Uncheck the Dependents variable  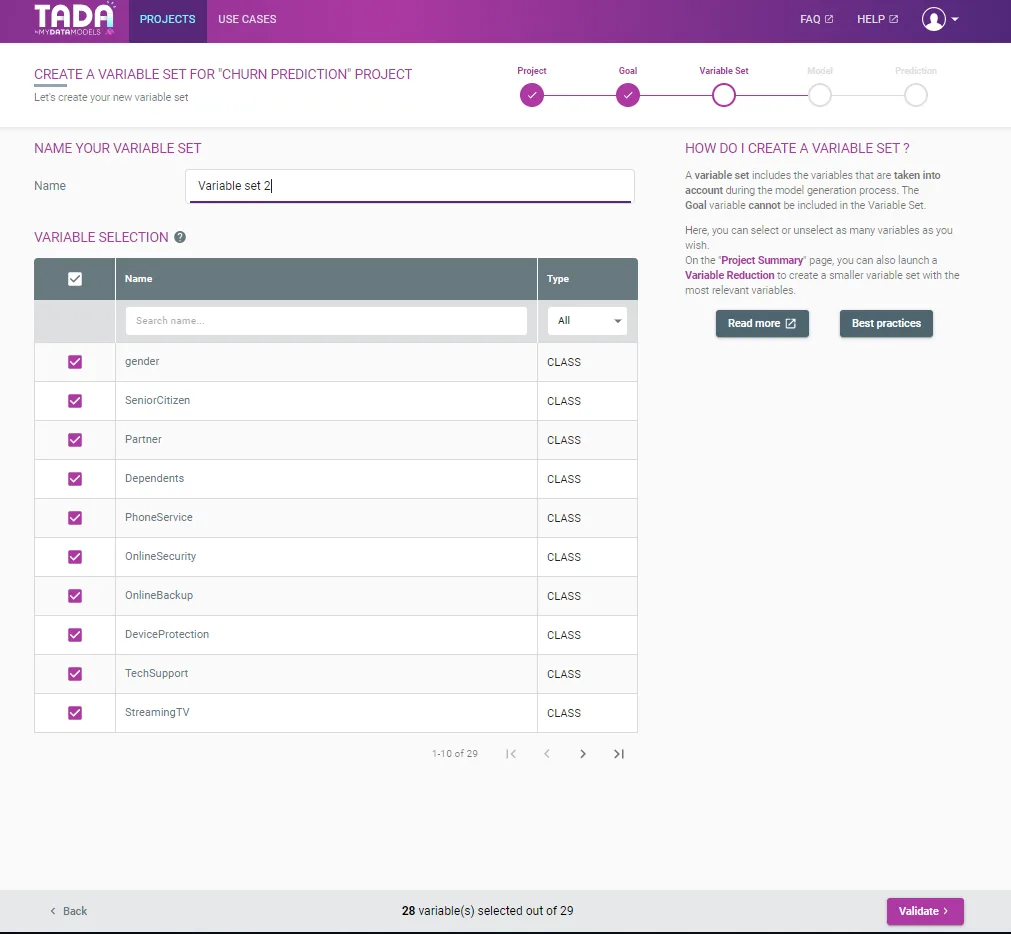tap(75, 479)
